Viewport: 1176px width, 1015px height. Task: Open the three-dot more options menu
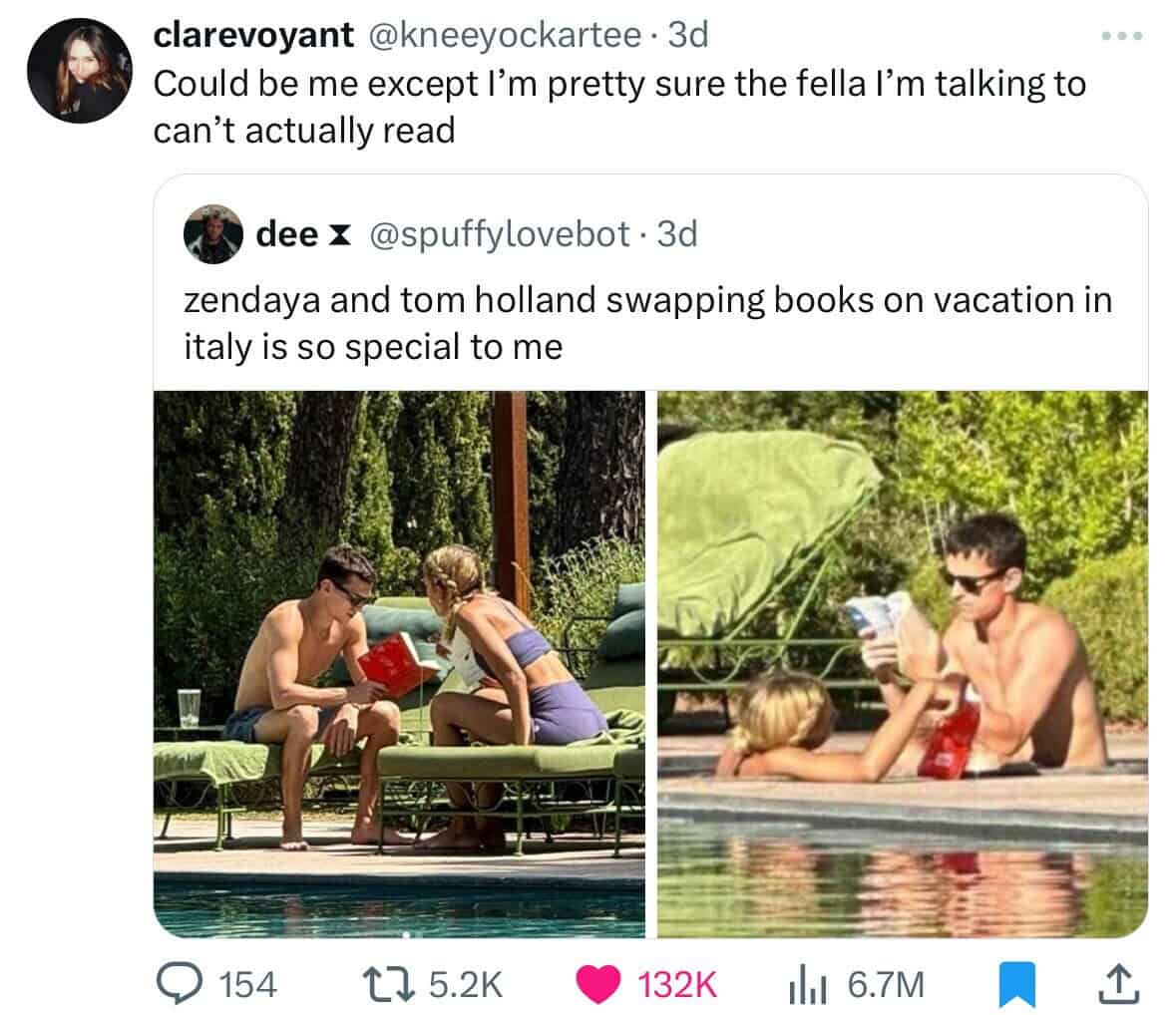pyautogui.click(x=1122, y=35)
